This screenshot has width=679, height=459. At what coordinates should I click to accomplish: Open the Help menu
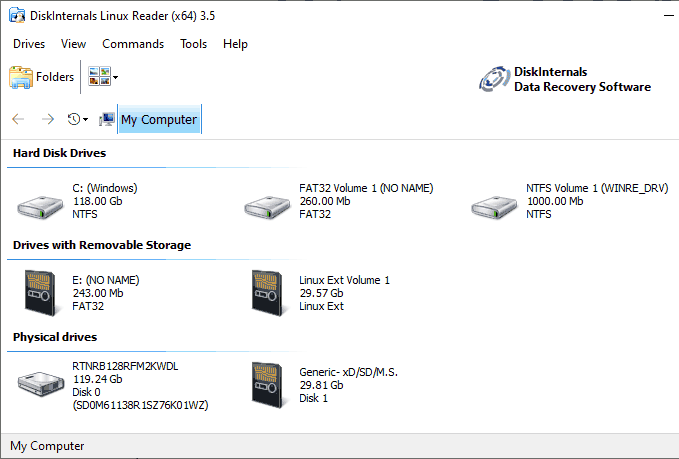point(236,44)
